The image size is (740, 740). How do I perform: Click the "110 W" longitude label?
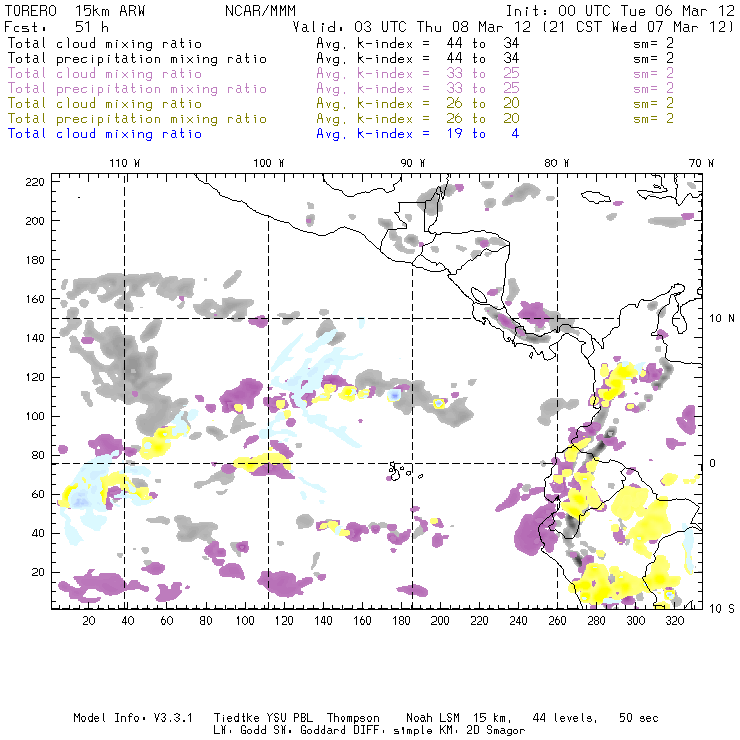125,163
